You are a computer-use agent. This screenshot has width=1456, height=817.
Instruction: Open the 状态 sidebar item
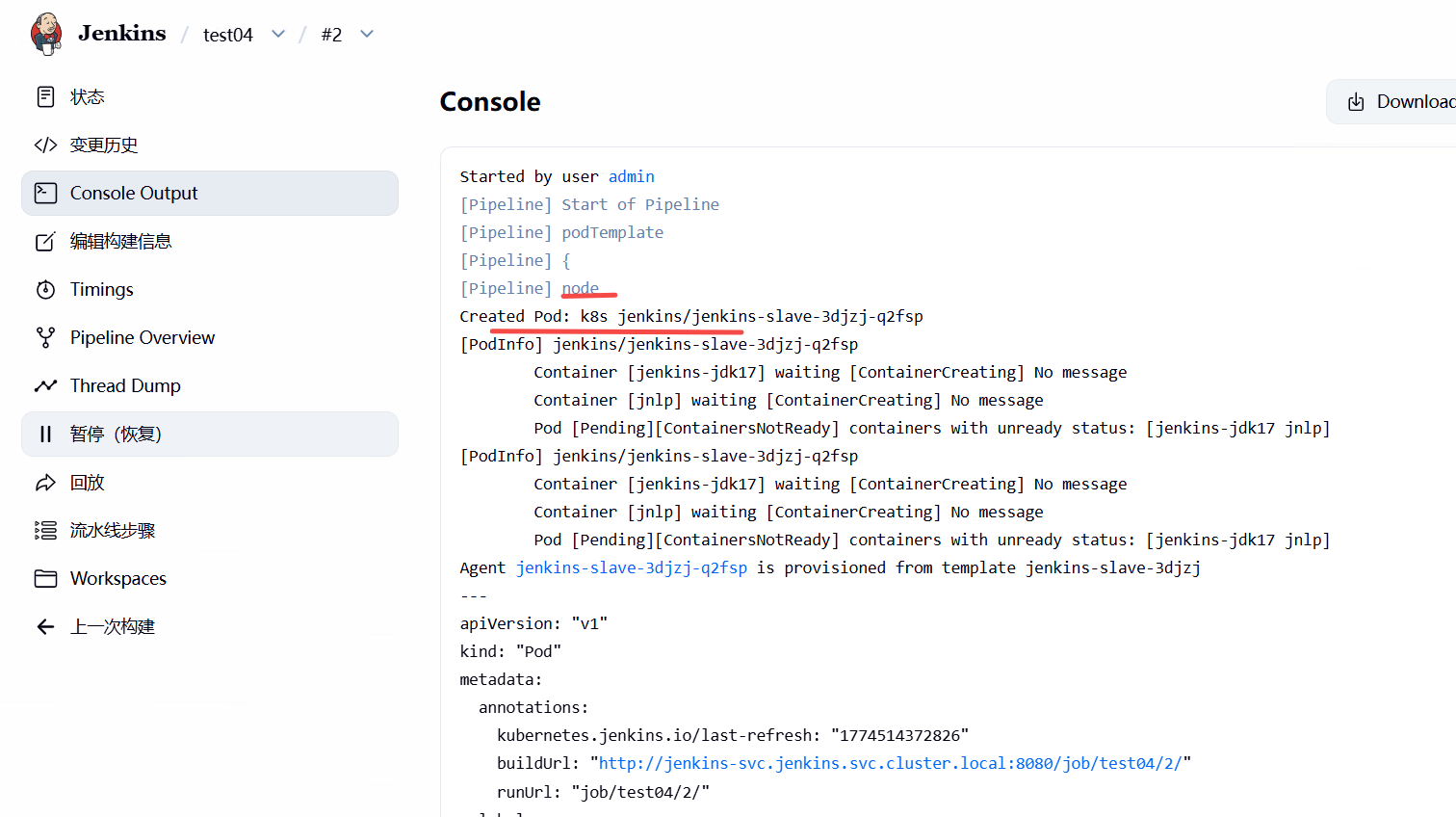click(x=210, y=96)
